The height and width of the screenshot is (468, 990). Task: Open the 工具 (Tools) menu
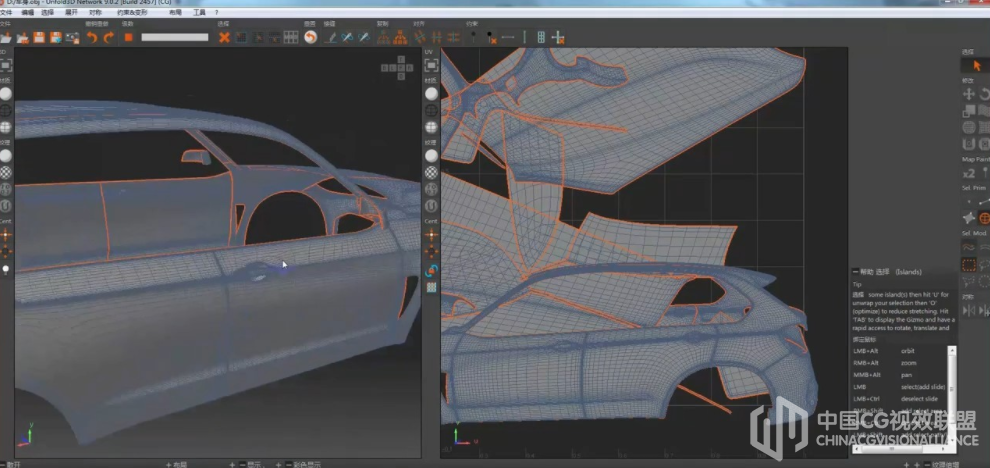[x=199, y=13]
